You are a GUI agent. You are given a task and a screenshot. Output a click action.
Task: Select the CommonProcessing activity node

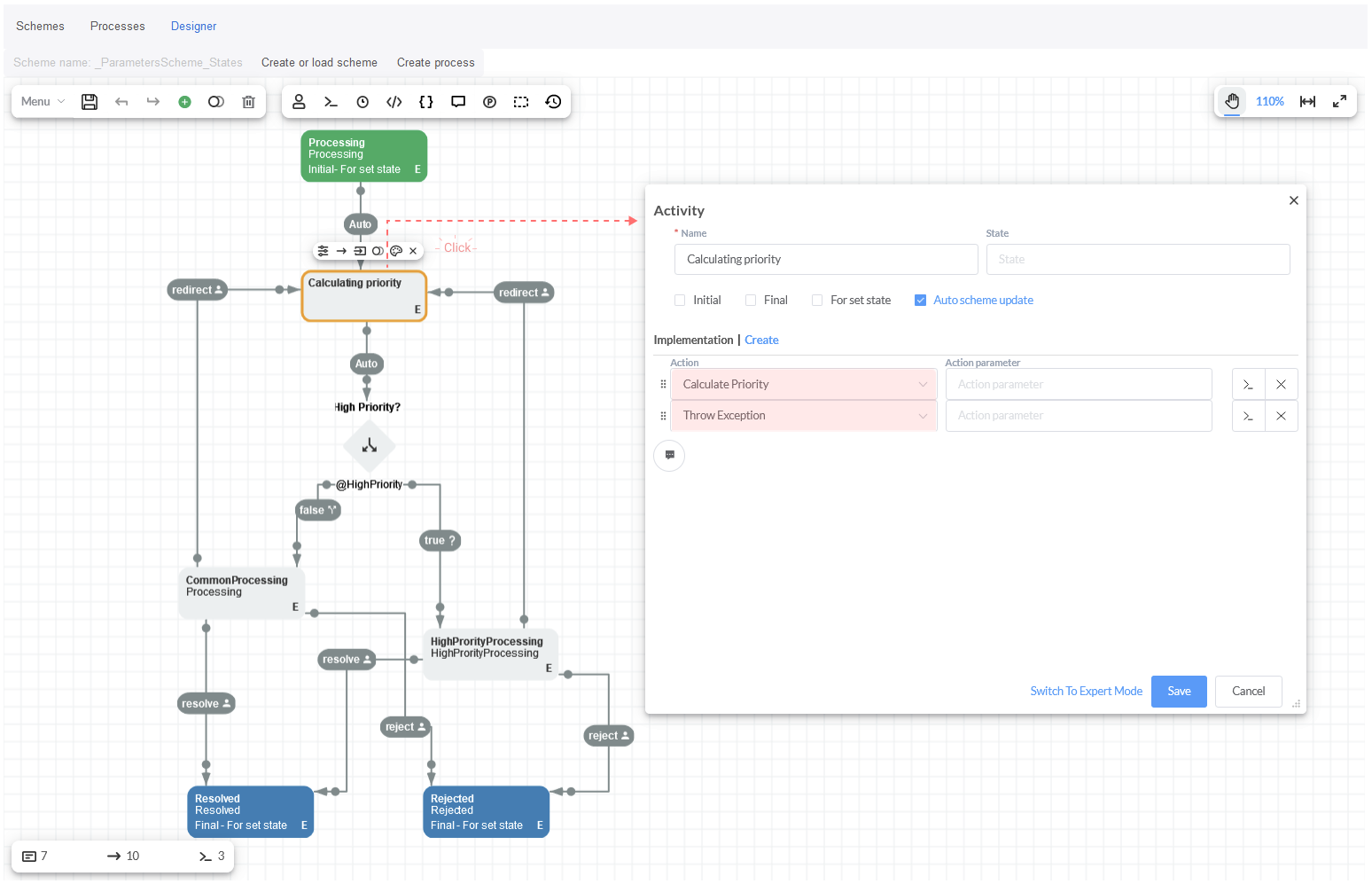point(241,594)
